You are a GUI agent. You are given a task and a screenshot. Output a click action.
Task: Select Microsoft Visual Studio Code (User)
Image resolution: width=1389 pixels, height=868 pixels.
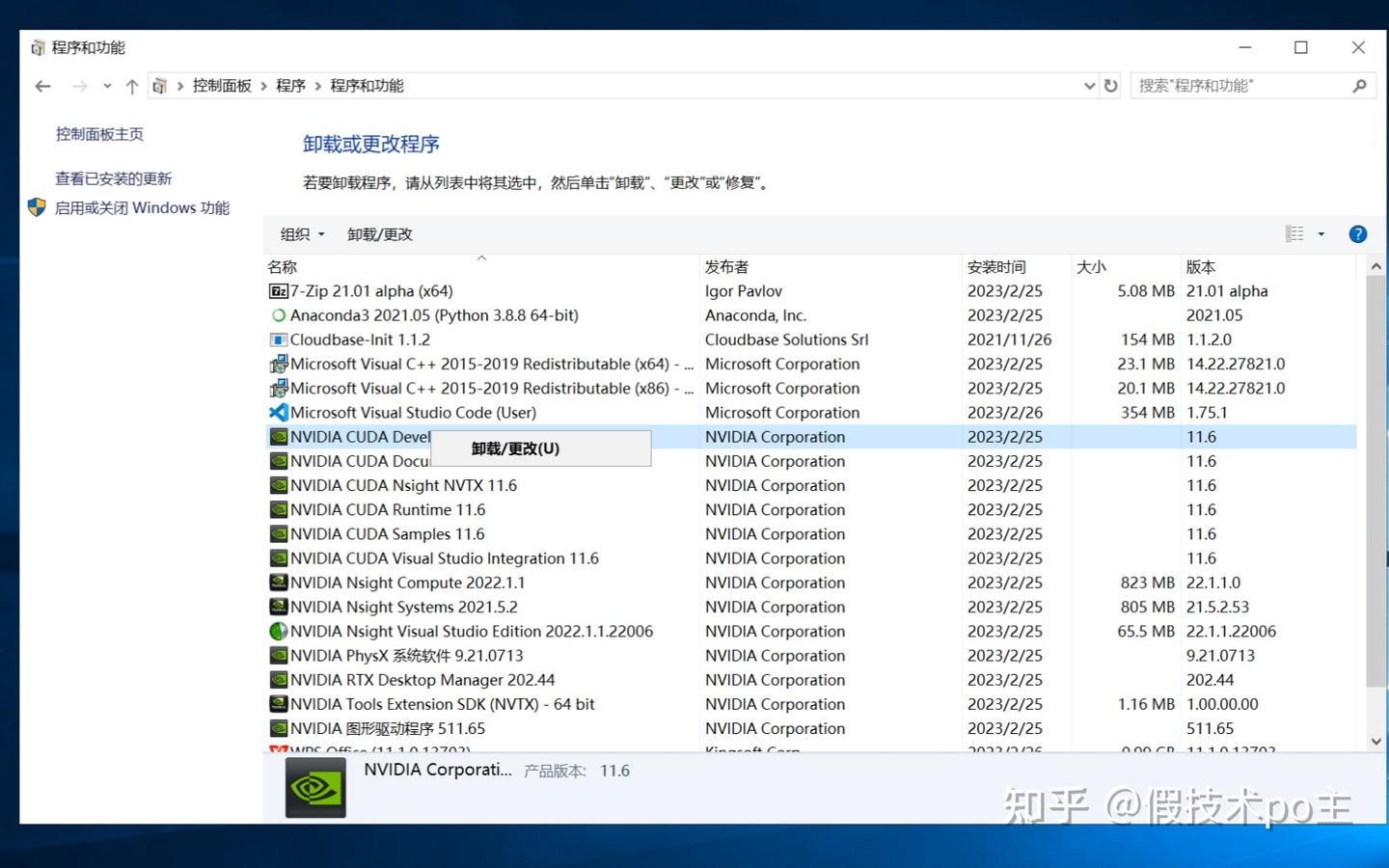point(810,413)
